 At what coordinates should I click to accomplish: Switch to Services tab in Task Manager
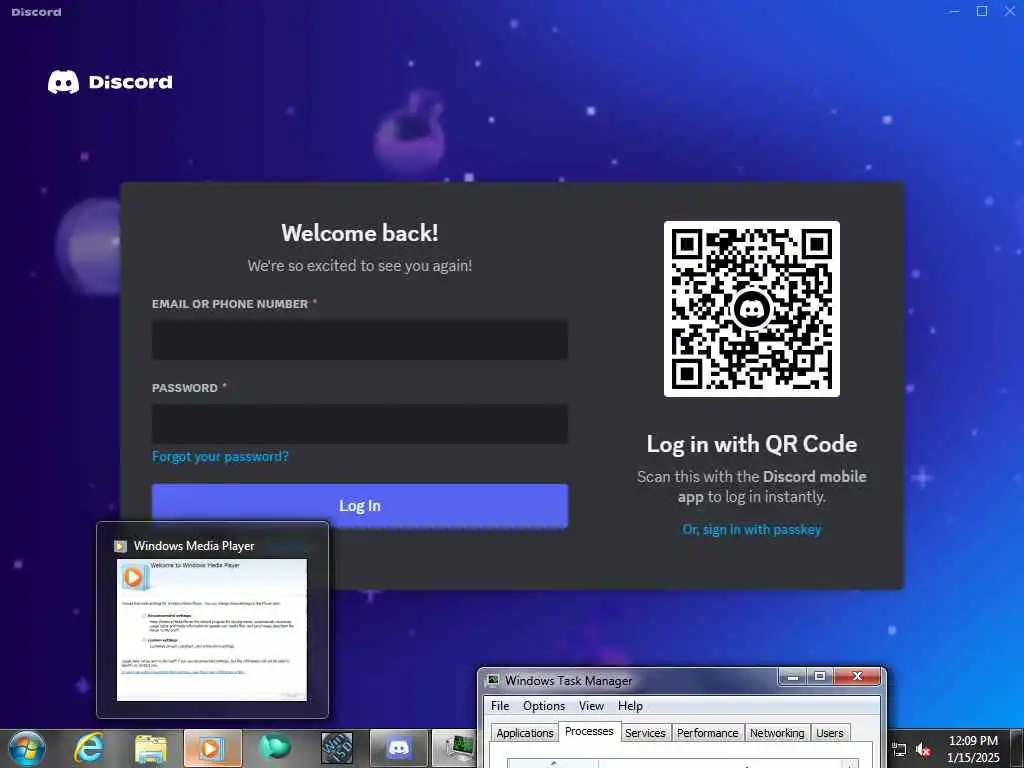pyautogui.click(x=645, y=733)
